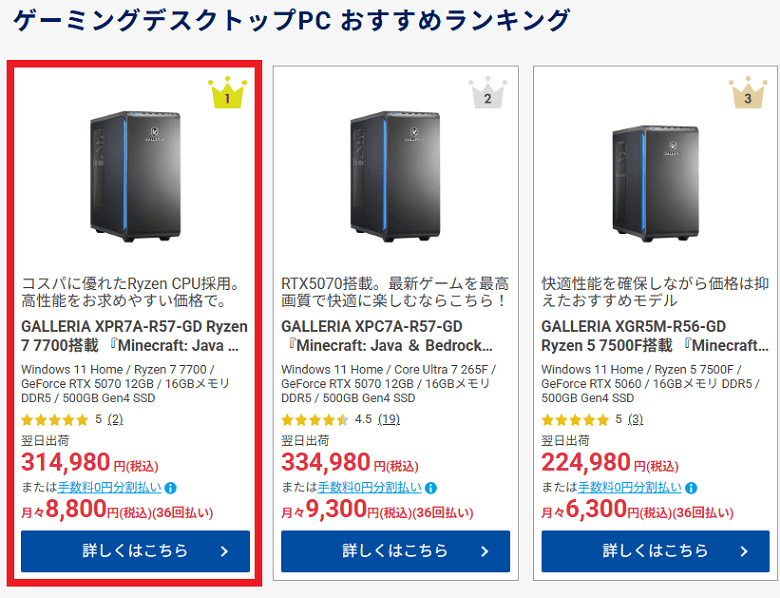Click info icon beside 224,980円 installment link
This screenshot has height=598, width=780.
691,488
